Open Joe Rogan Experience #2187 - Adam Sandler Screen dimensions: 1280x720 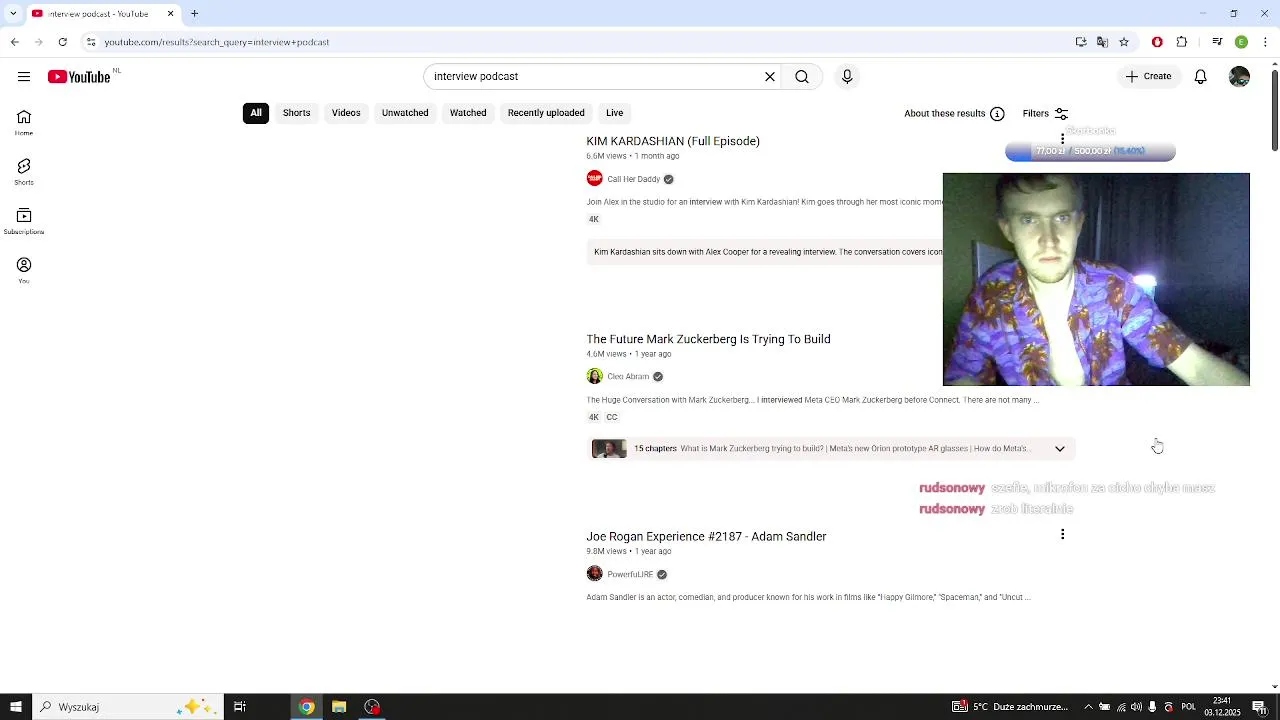(x=706, y=537)
